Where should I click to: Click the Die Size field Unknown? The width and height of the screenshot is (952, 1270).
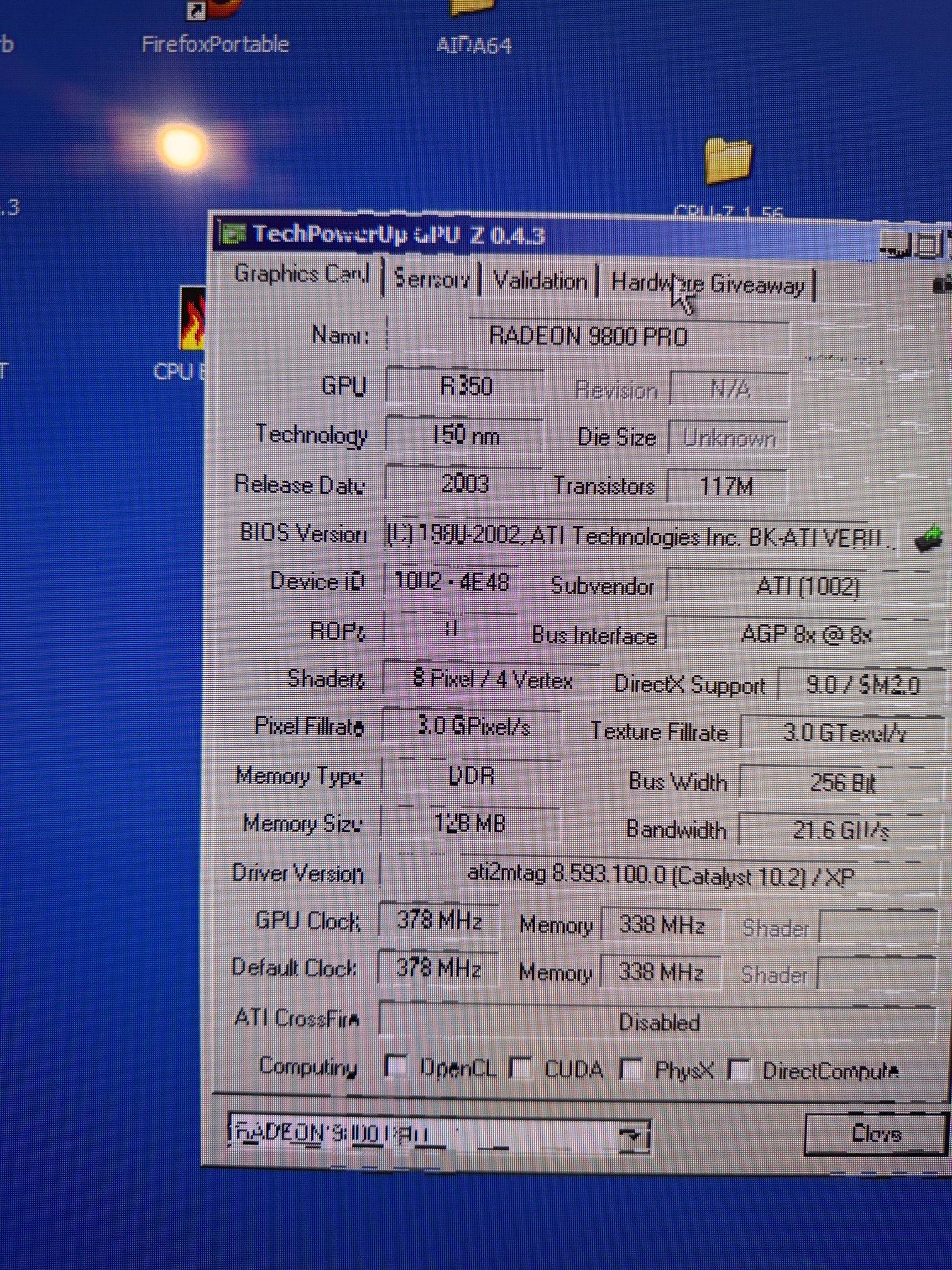click(x=728, y=438)
